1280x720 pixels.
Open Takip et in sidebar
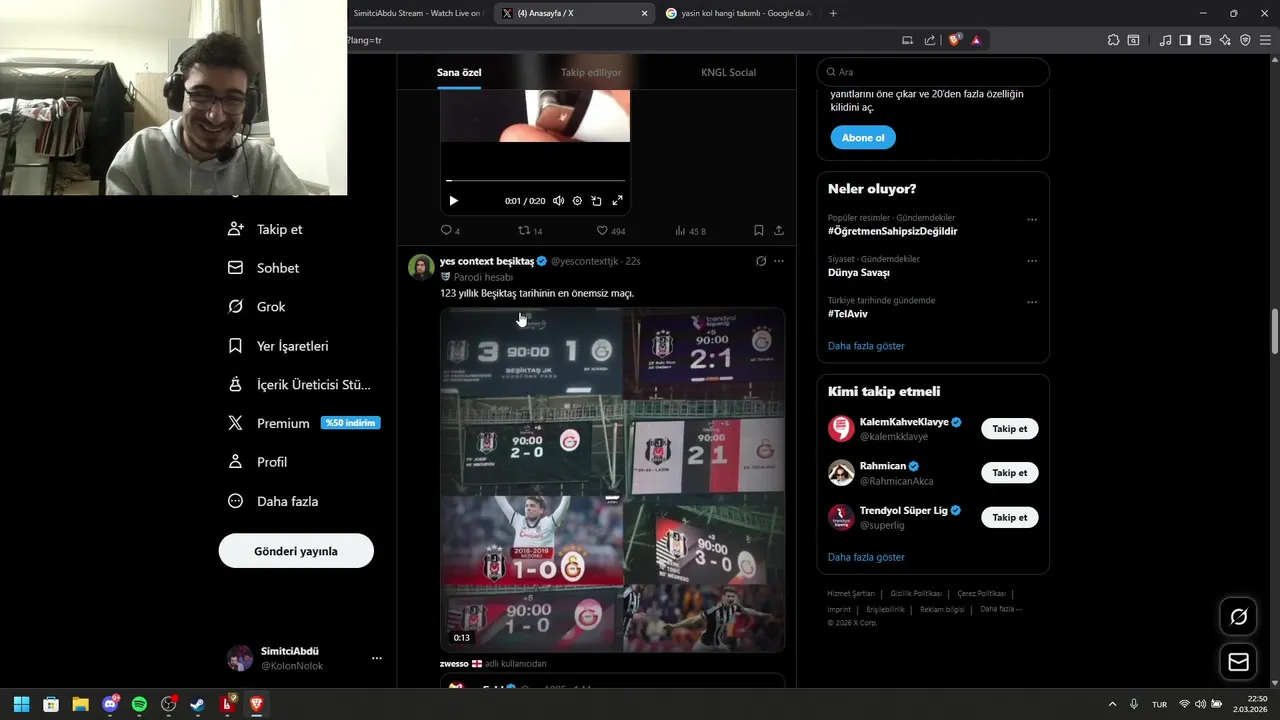[265, 229]
